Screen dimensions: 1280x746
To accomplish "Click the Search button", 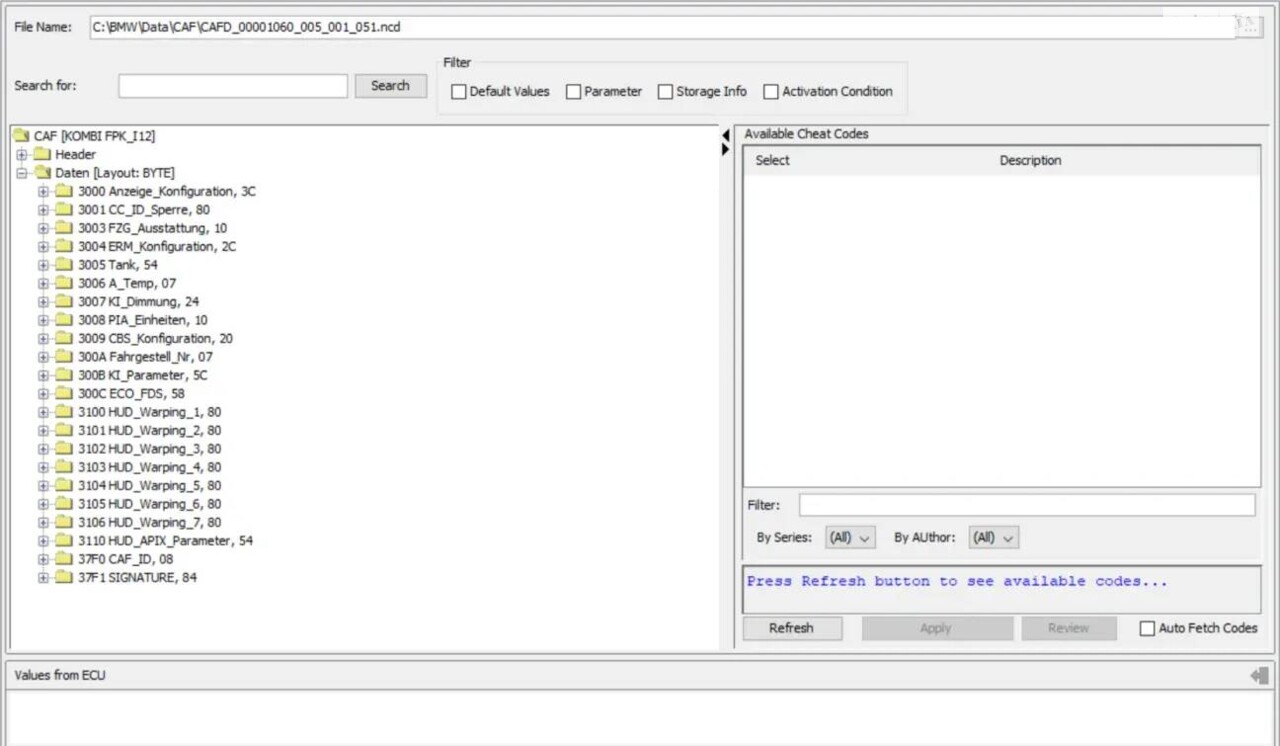I will 390,86.
